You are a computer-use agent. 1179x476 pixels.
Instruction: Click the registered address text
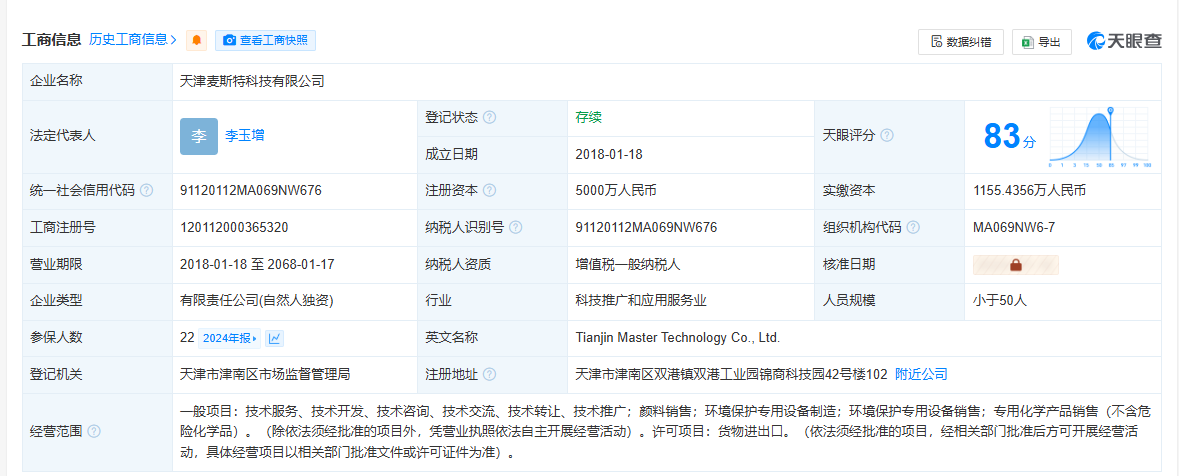(732, 374)
